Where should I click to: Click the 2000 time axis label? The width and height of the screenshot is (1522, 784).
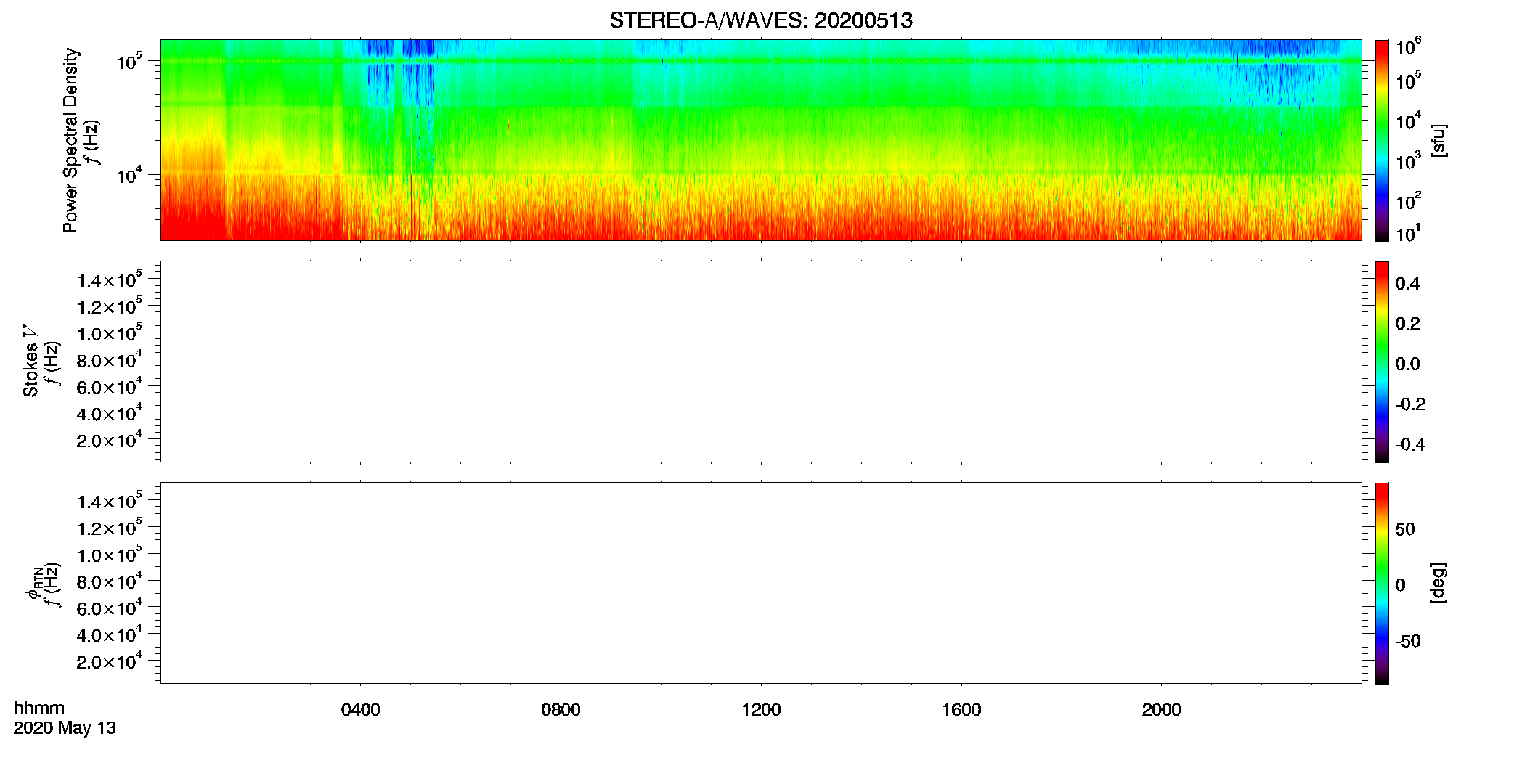1161,710
